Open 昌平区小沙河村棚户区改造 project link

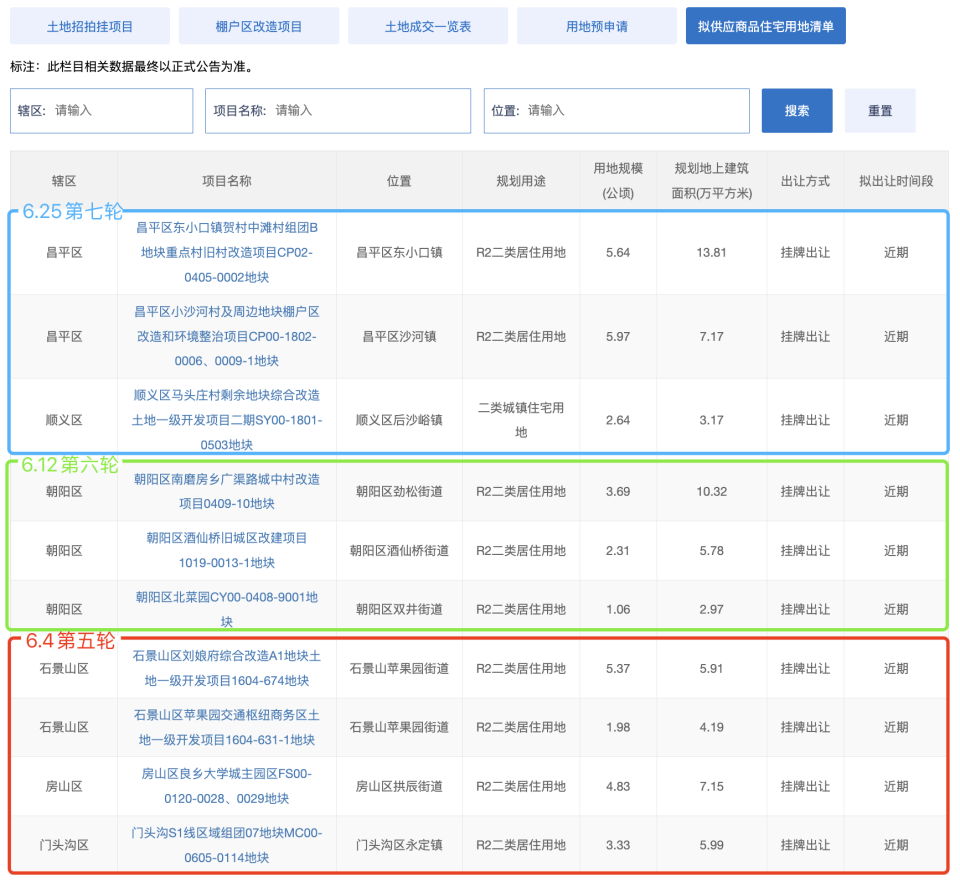pyautogui.click(x=227, y=336)
